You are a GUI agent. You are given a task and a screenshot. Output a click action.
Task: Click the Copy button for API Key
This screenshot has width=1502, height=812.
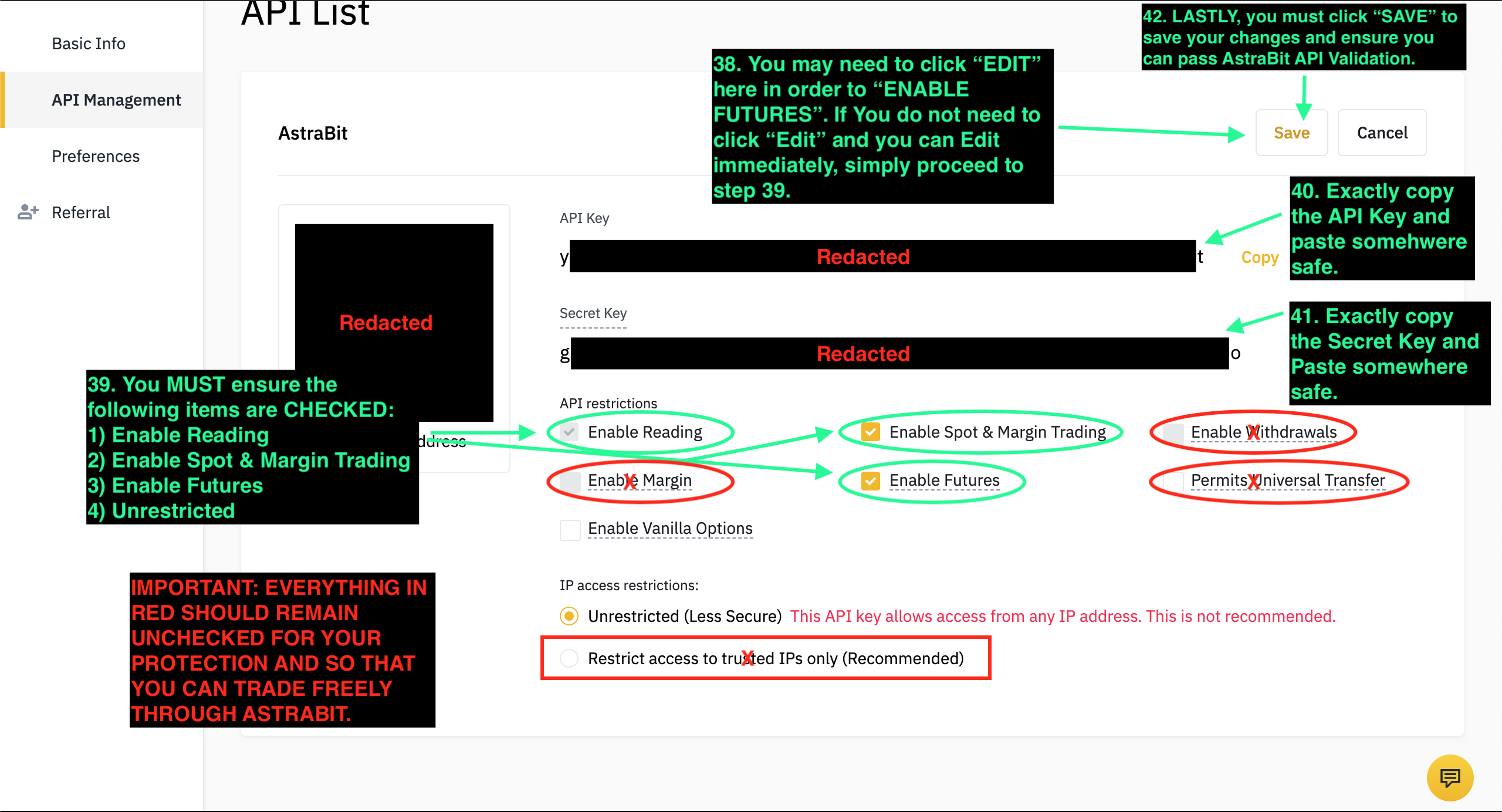pyautogui.click(x=1259, y=258)
